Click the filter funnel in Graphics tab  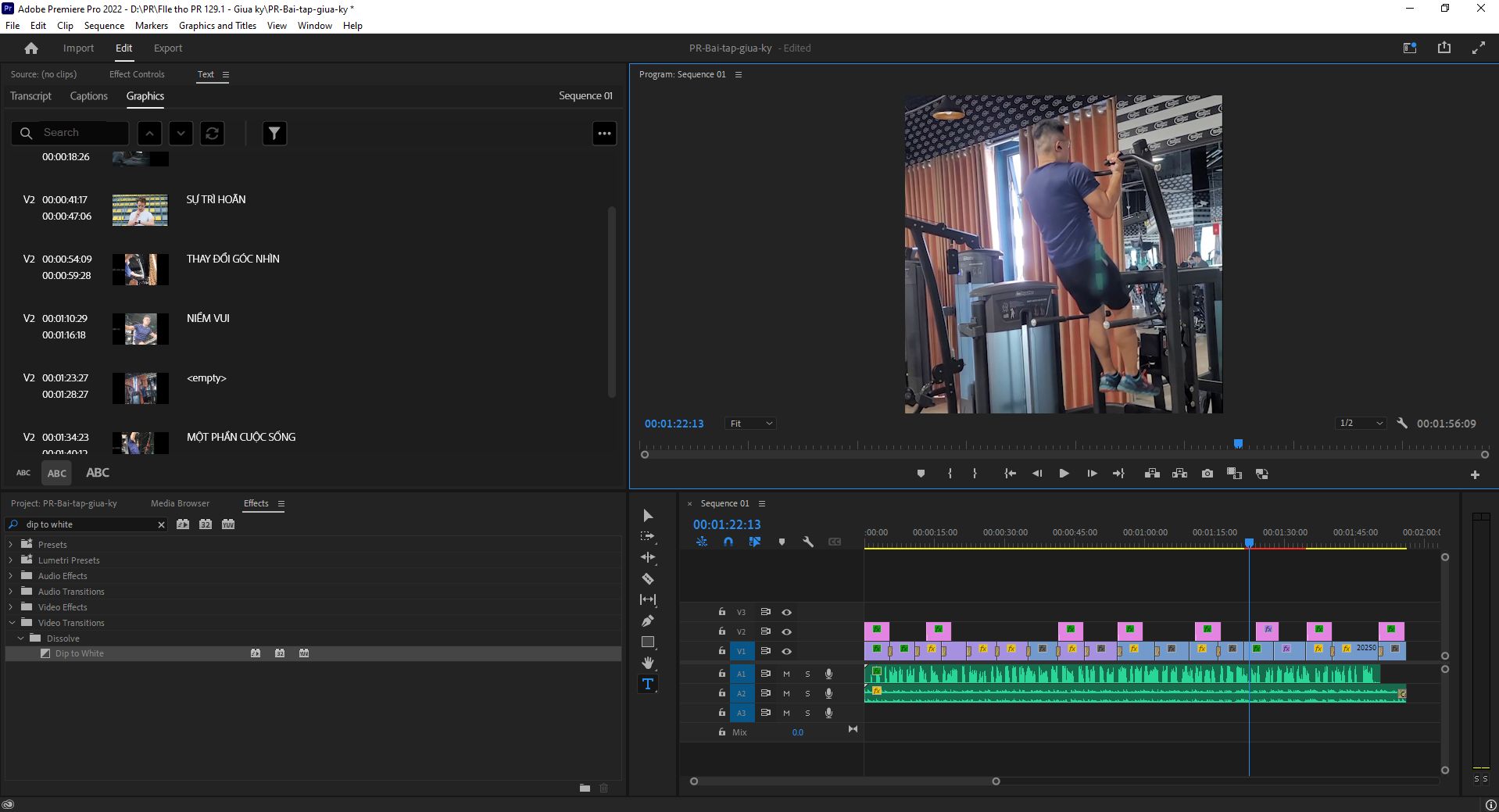pyautogui.click(x=274, y=134)
